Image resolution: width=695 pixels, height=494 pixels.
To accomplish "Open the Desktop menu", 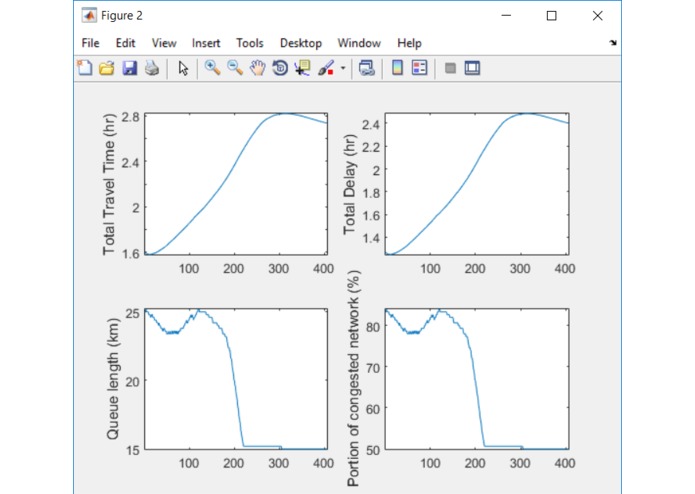I will pos(301,43).
